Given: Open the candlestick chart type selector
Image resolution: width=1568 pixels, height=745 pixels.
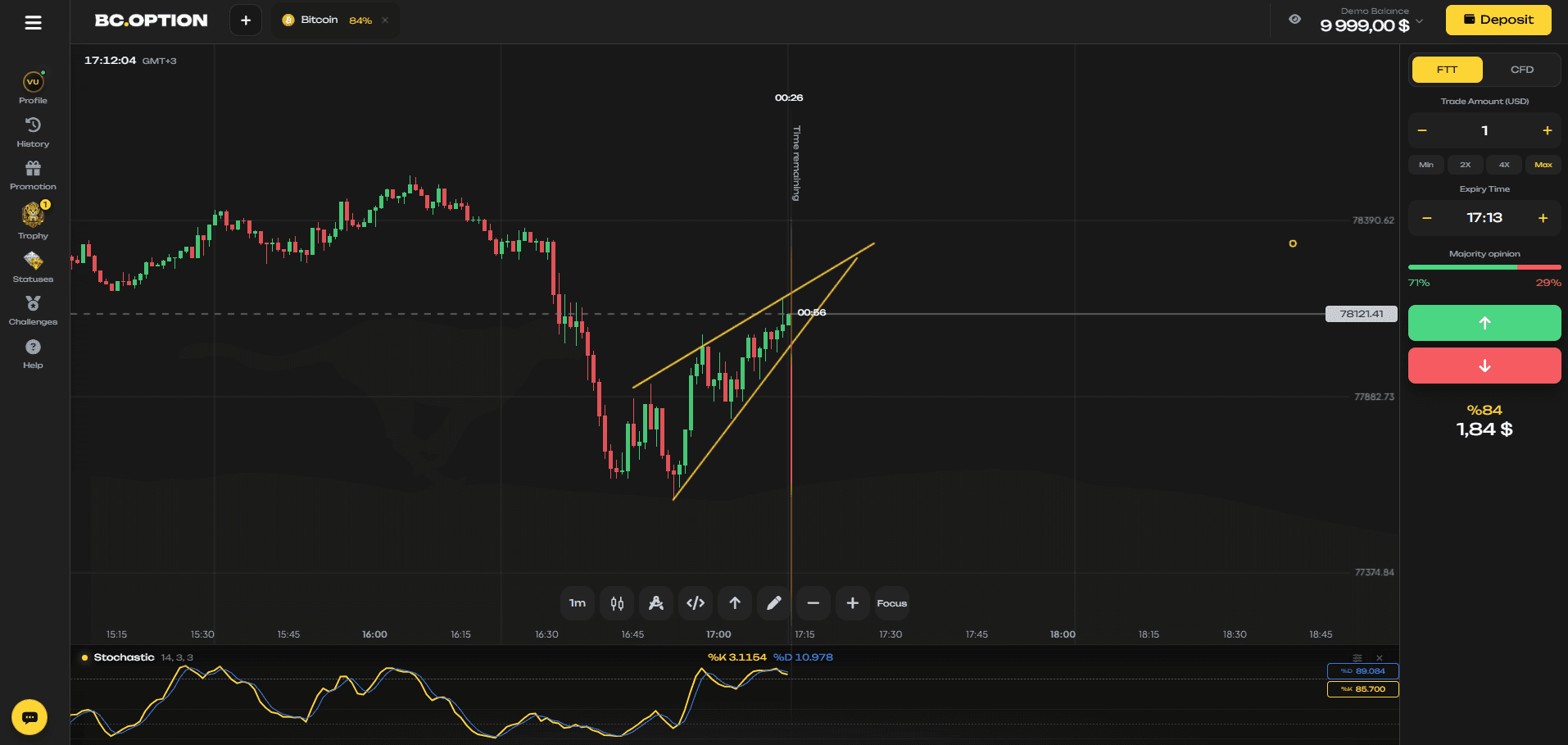Looking at the screenshot, I should tap(617, 603).
